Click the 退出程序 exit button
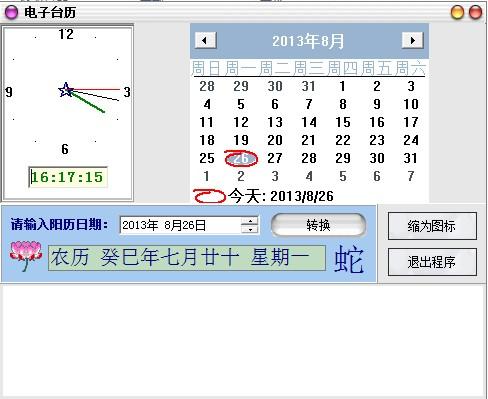 pos(432,262)
